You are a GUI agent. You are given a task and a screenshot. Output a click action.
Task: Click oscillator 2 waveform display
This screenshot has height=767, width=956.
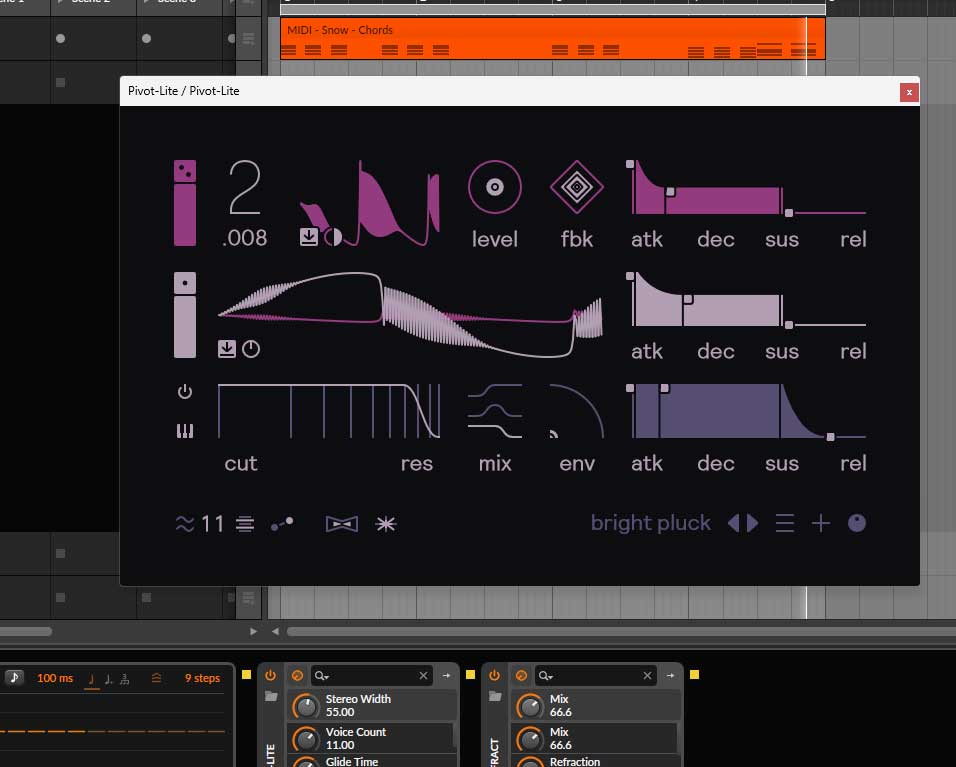pyautogui.click(x=410, y=315)
